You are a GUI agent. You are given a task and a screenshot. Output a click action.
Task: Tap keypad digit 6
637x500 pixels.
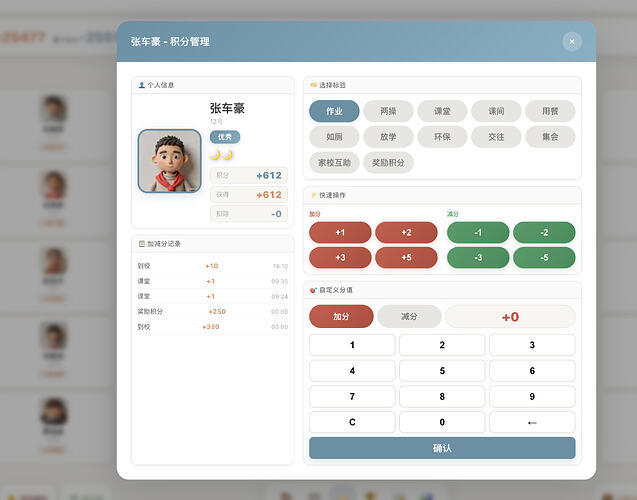coord(532,370)
